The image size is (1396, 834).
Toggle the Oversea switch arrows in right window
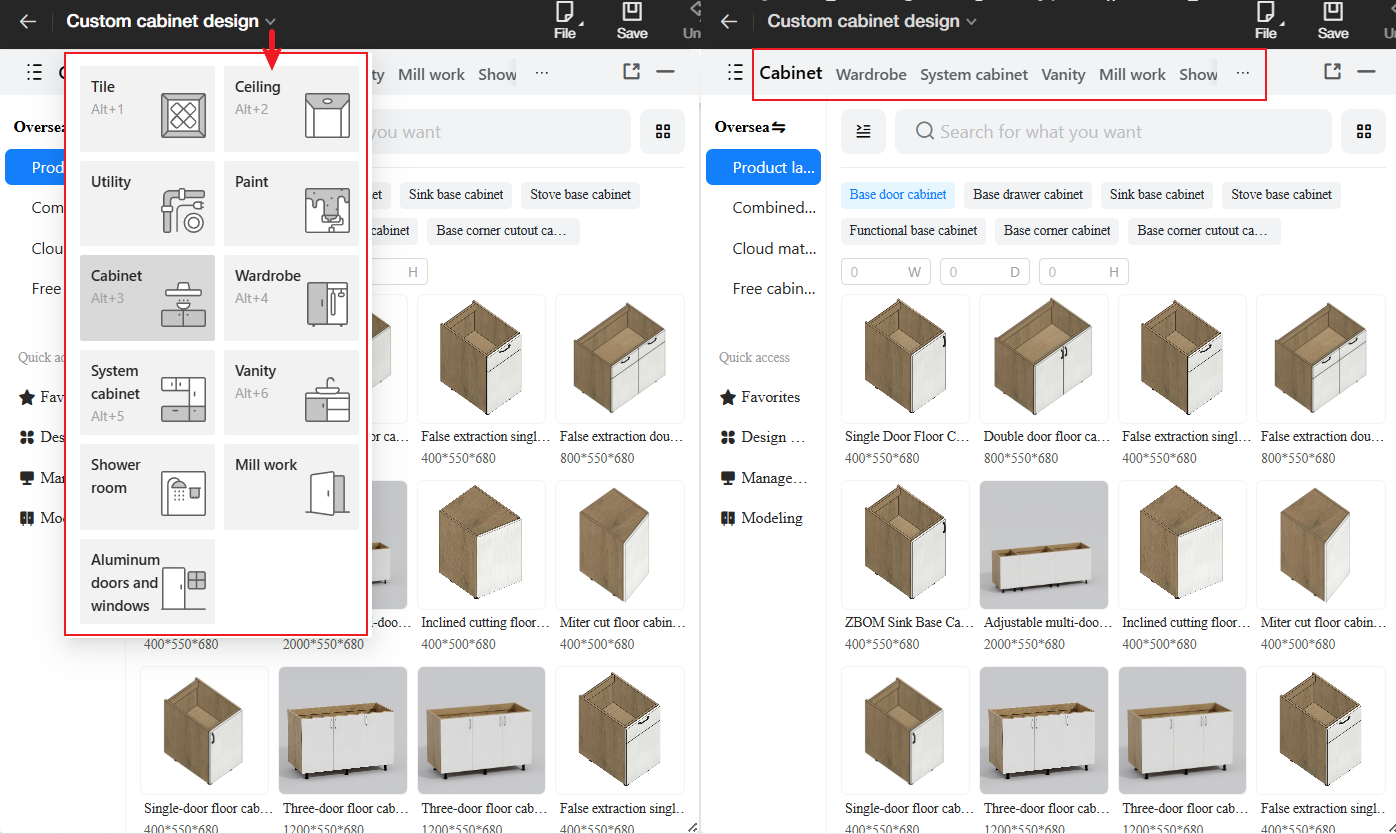779,127
